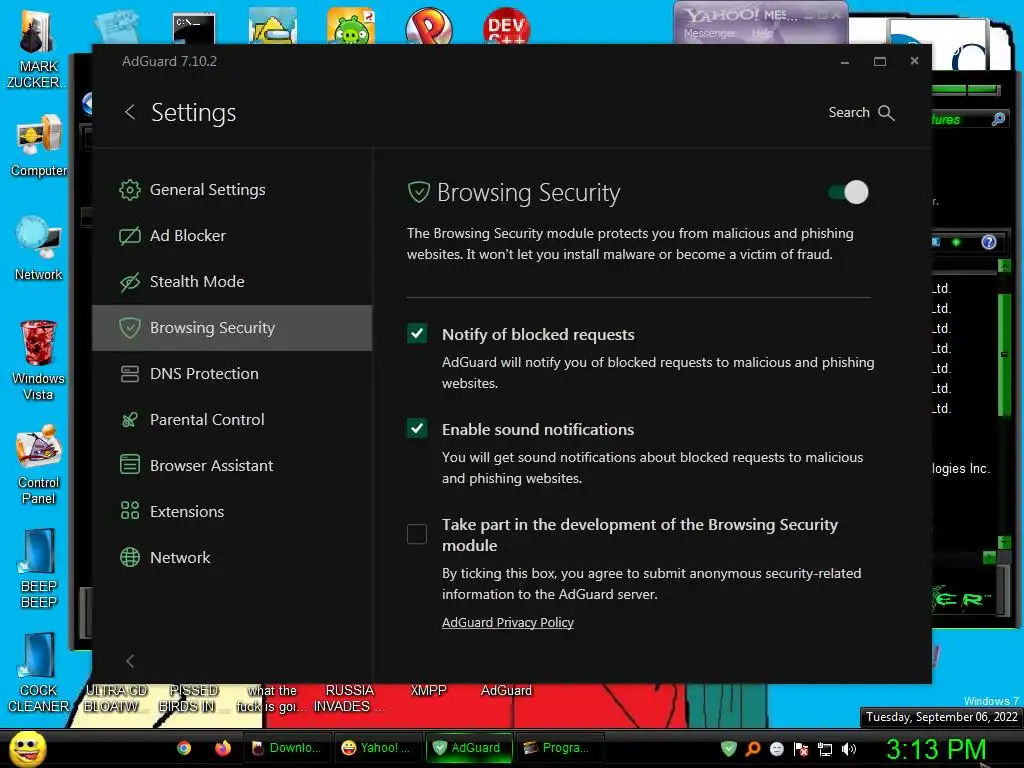The image size is (1024, 768).
Task: Click the action center flag tray icon
Action: pyautogui.click(x=801, y=749)
